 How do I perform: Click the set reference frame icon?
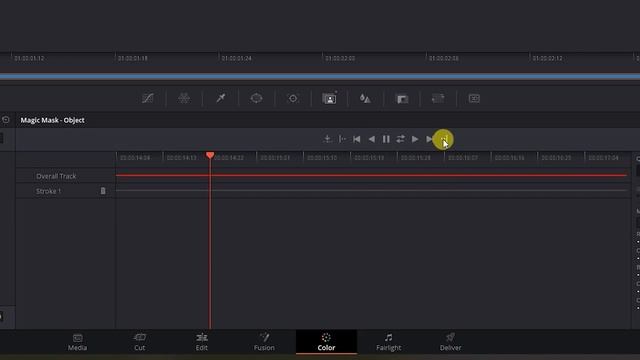(342, 139)
